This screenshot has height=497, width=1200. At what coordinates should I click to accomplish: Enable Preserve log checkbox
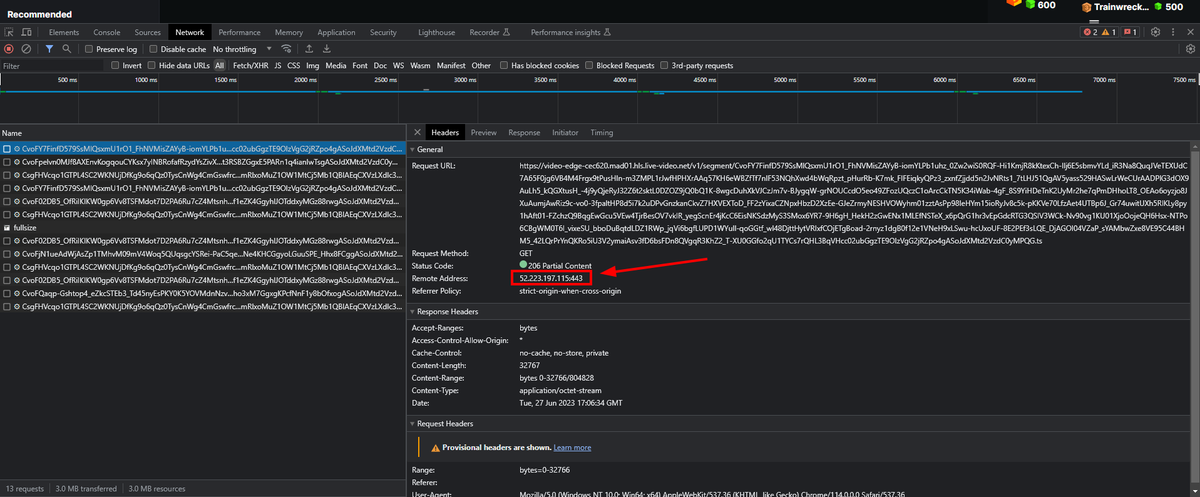[x=91, y=49]
